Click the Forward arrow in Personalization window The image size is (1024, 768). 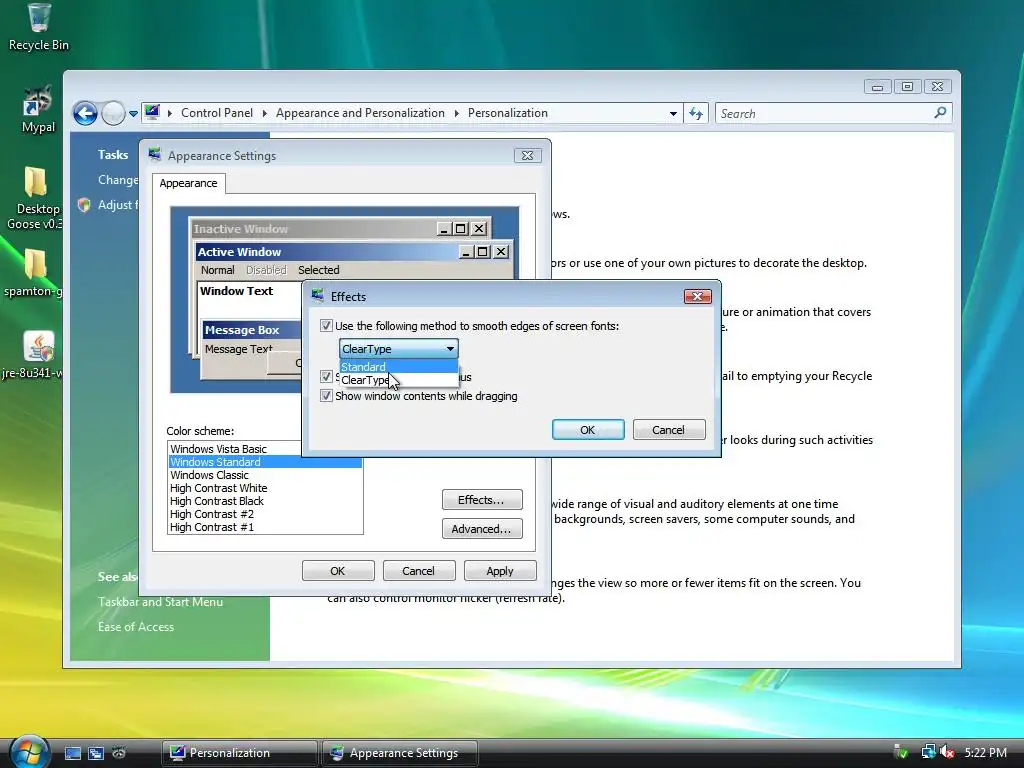113,113
